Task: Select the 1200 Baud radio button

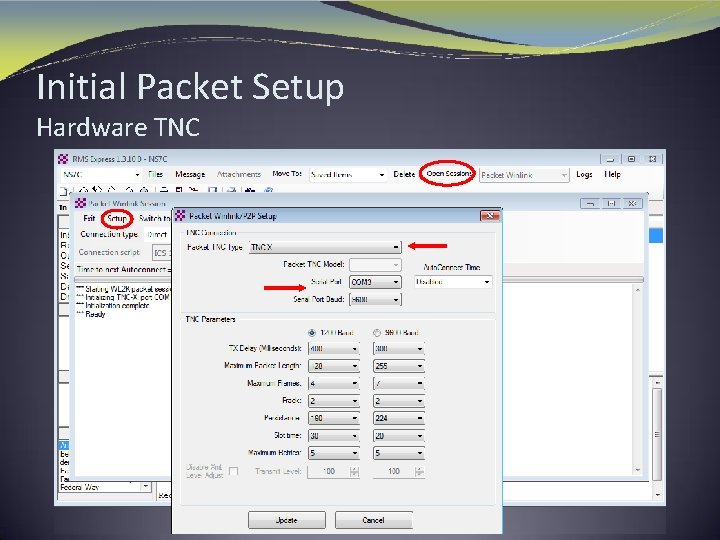Action: [x=312, y=332]
